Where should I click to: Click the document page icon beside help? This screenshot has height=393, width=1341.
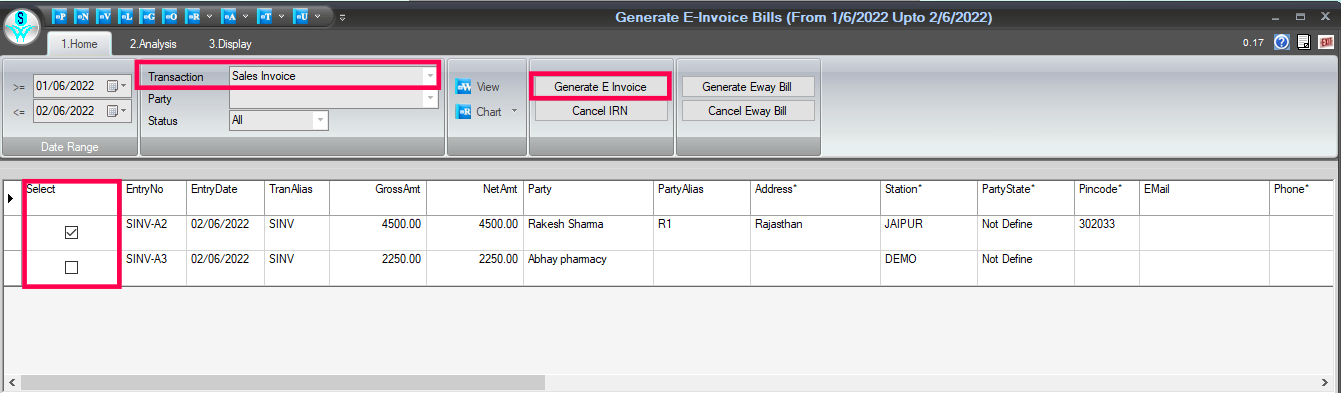pos(1303,43)
